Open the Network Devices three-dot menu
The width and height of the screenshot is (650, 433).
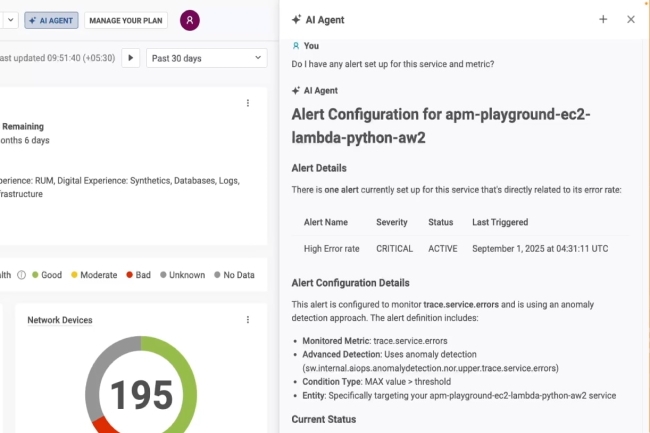pos(248,320)
